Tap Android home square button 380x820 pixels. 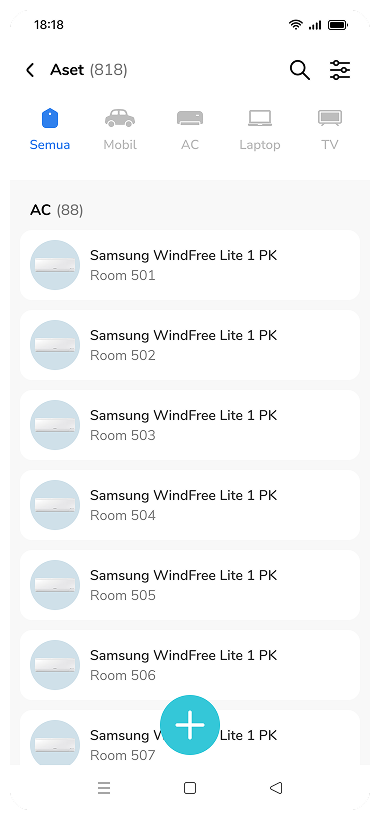(x=190, y=788)
